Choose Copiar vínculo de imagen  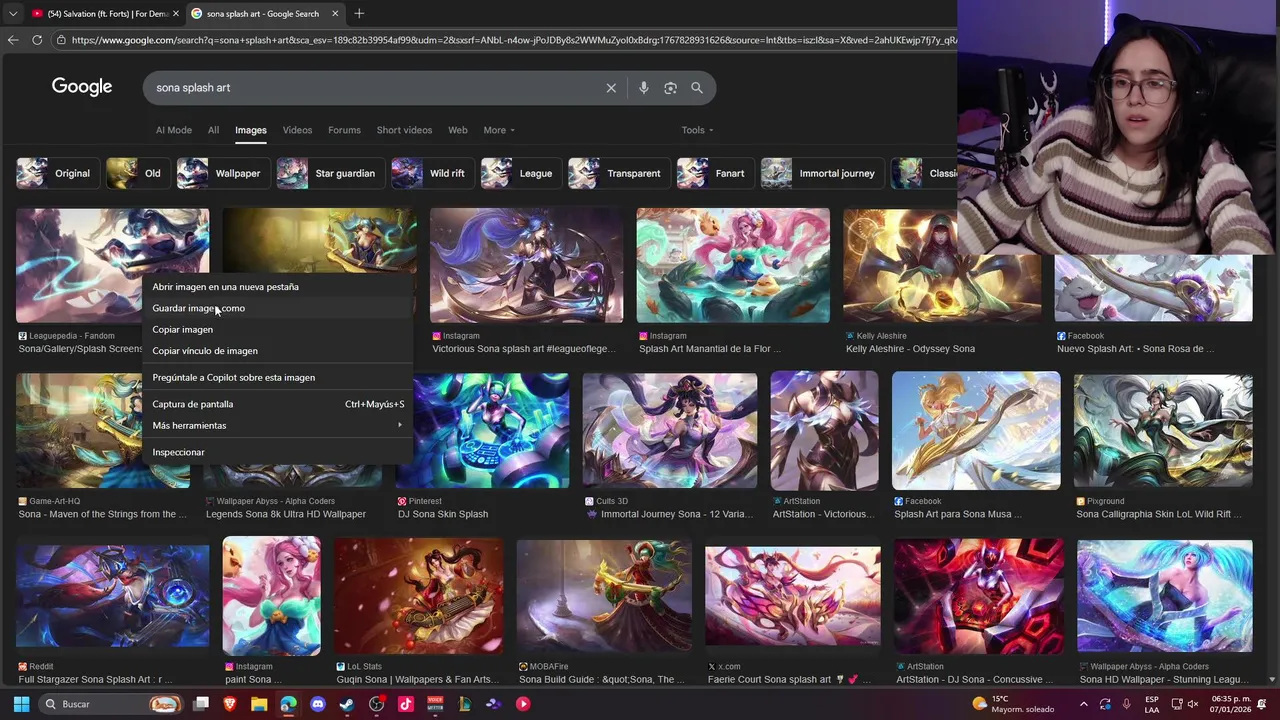(x=277, y=351)
